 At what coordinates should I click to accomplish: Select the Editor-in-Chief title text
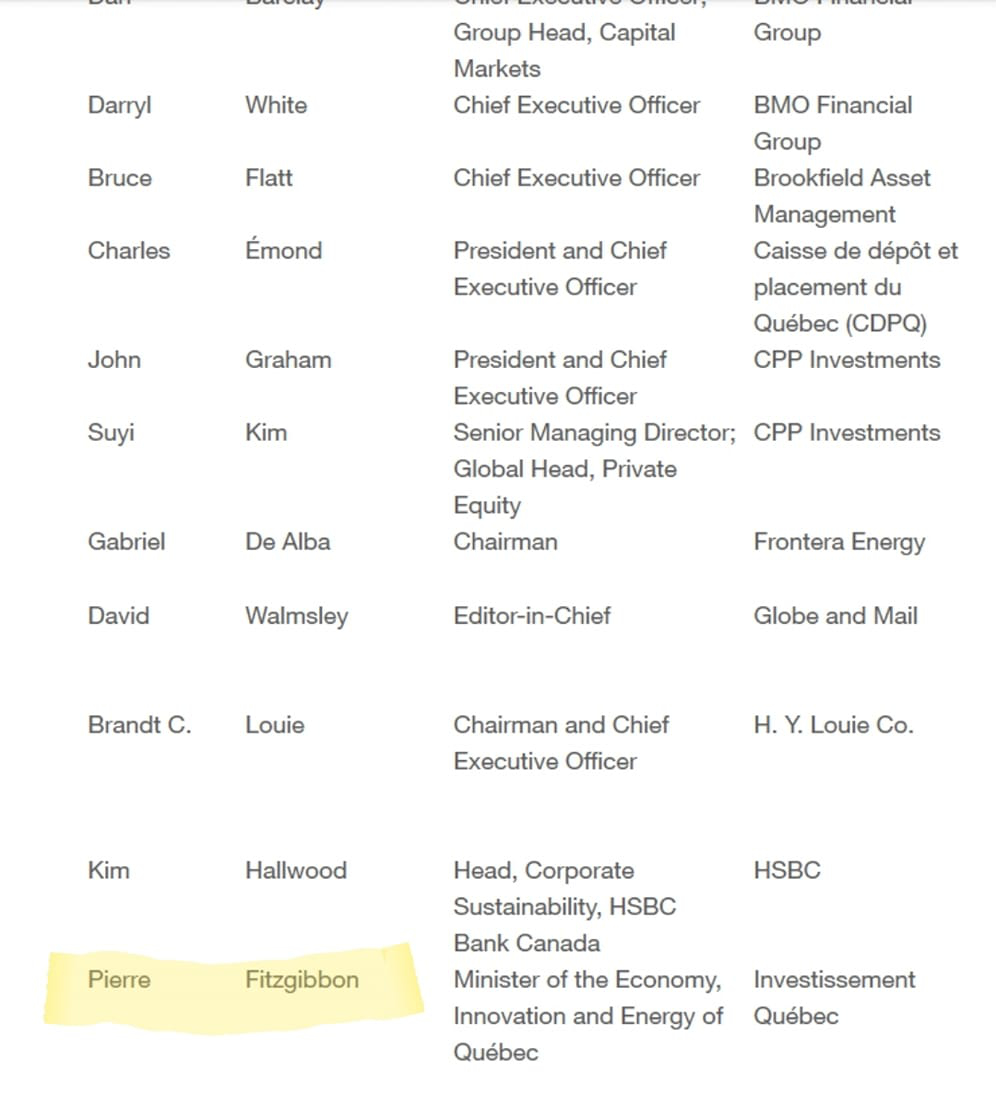point(532,616)
